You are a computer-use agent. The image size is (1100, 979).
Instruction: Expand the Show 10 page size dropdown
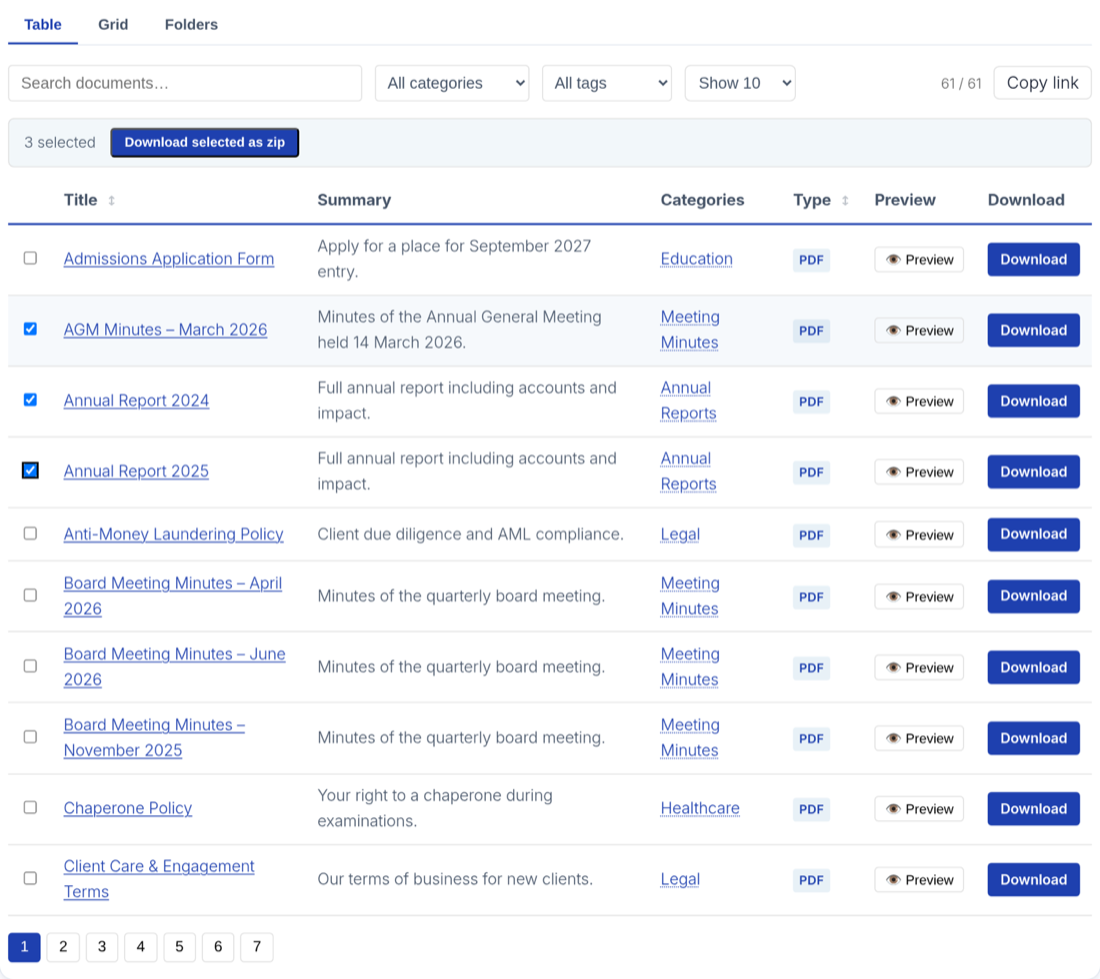pos(739,83)
